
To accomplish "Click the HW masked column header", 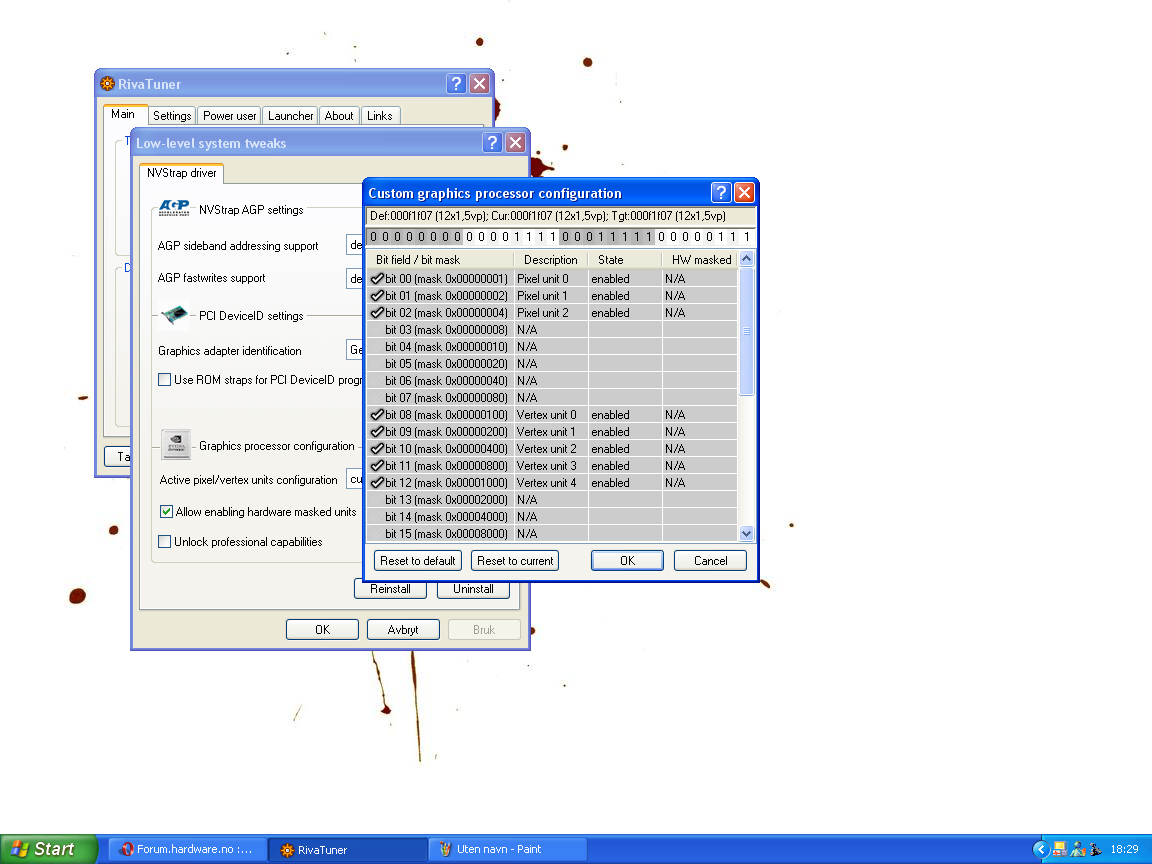I will pos(700,259).
